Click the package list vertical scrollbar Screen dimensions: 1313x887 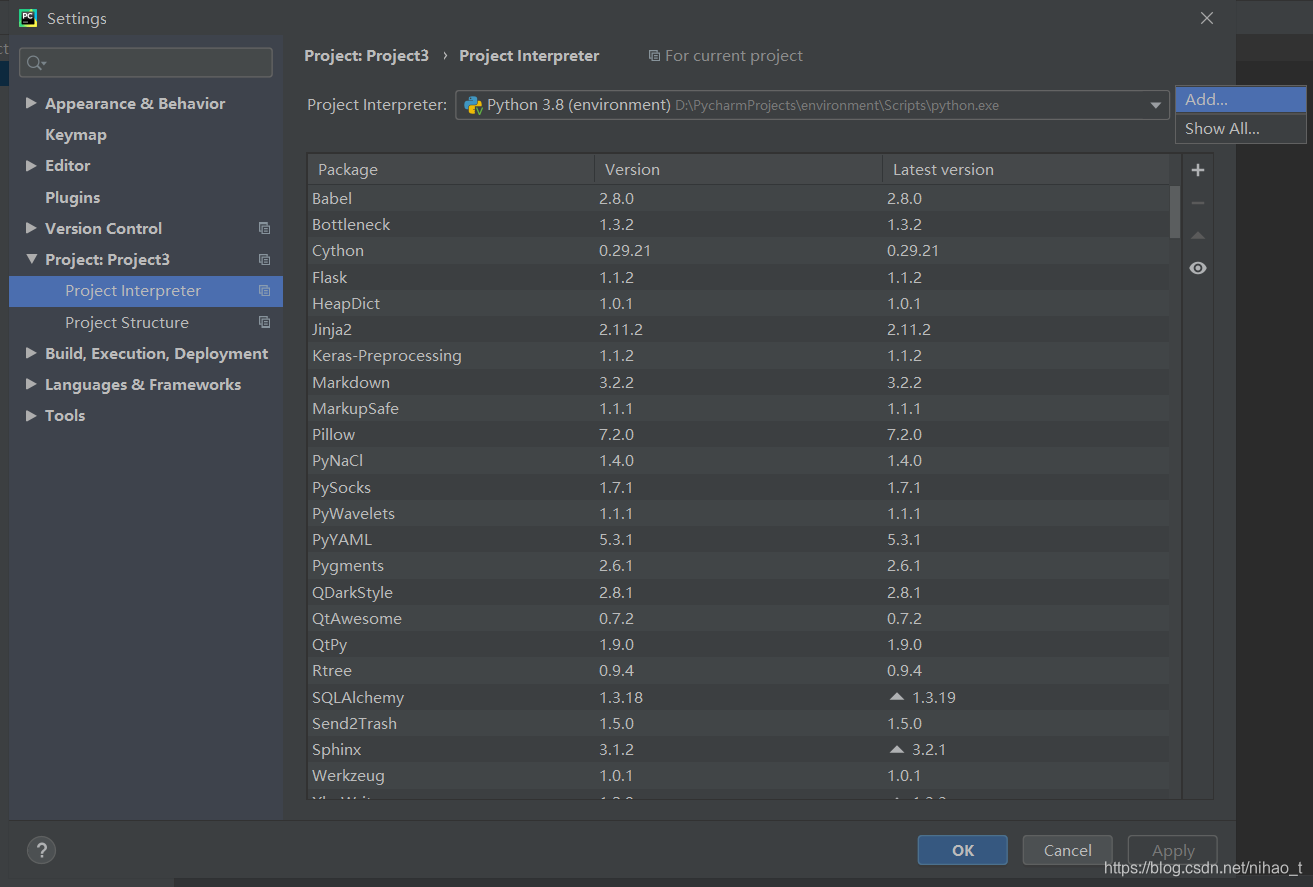pos(1175,211)
